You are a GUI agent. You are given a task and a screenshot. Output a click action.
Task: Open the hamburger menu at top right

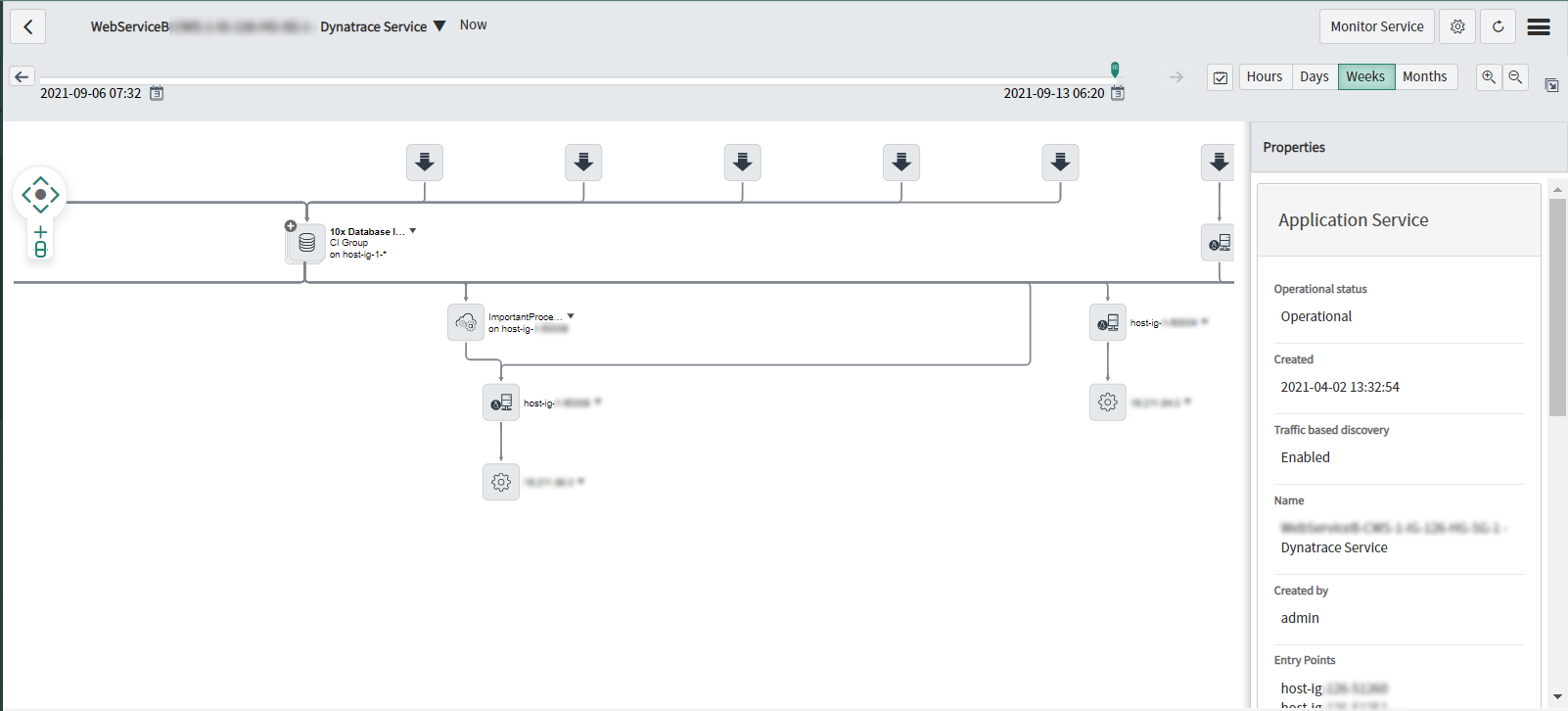[1539, 26]
